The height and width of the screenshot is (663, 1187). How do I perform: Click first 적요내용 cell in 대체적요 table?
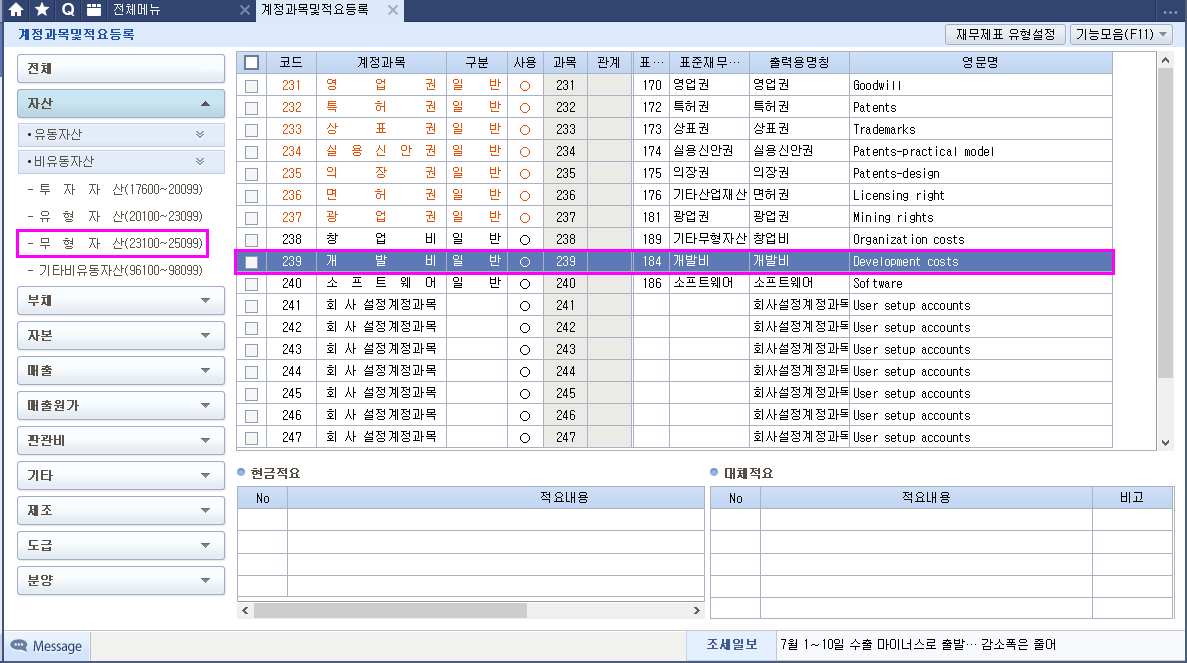click(927, 519)
